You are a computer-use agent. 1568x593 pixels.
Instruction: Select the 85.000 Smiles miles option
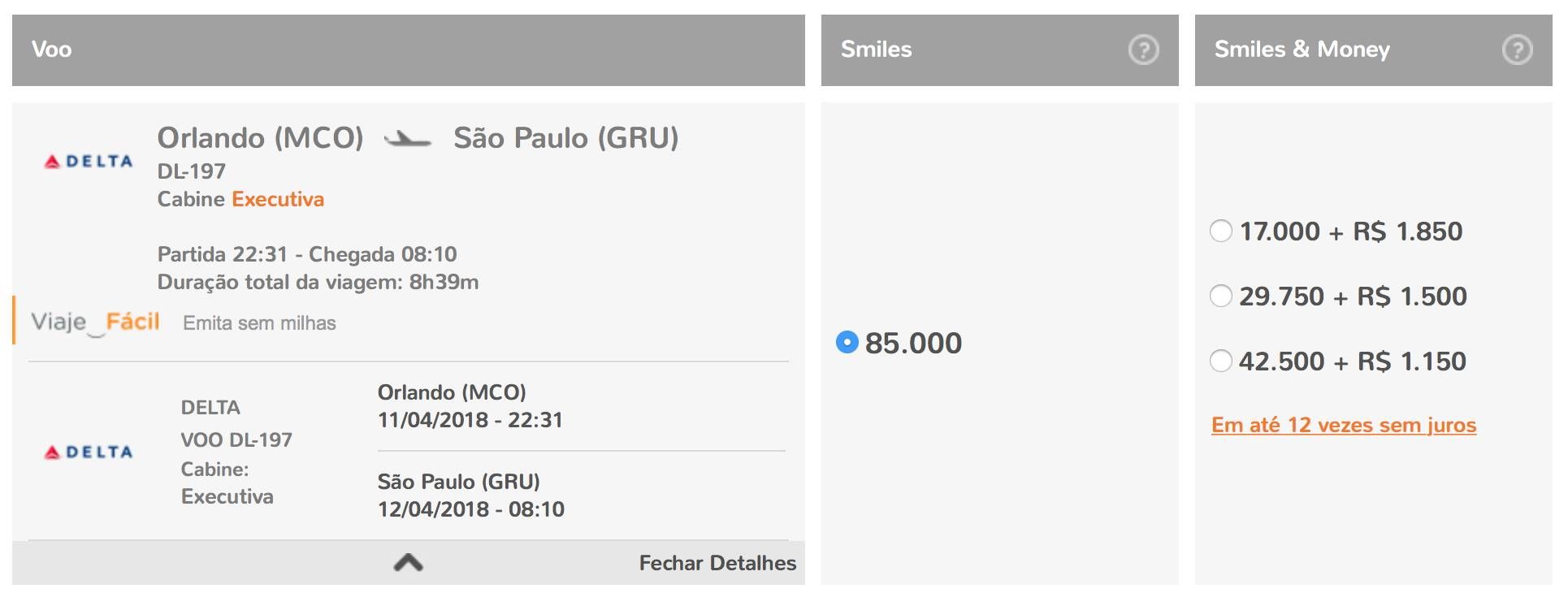(847, 342)
